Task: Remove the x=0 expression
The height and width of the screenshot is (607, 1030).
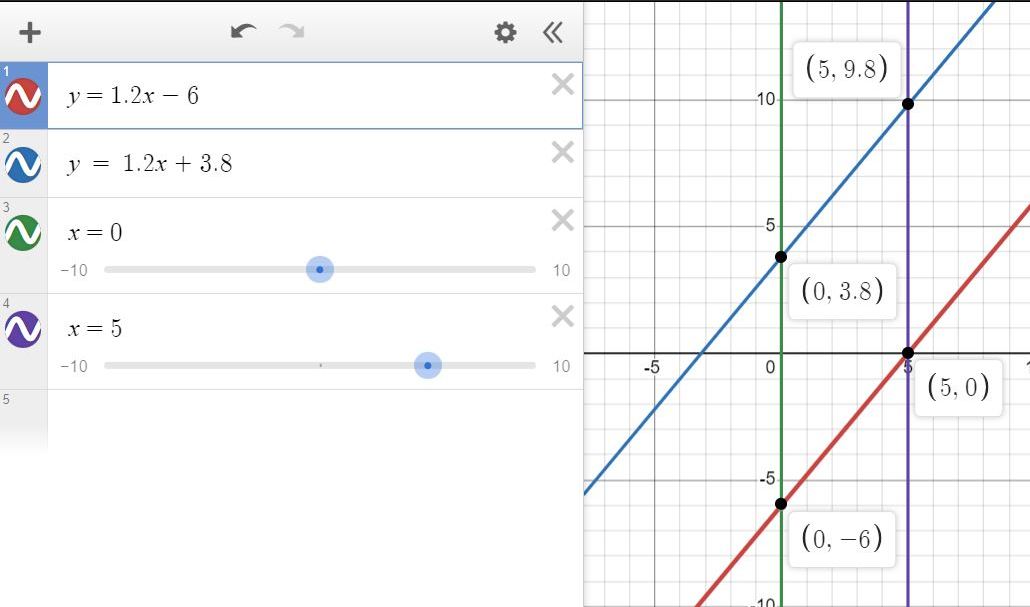Action: (563, 221)
